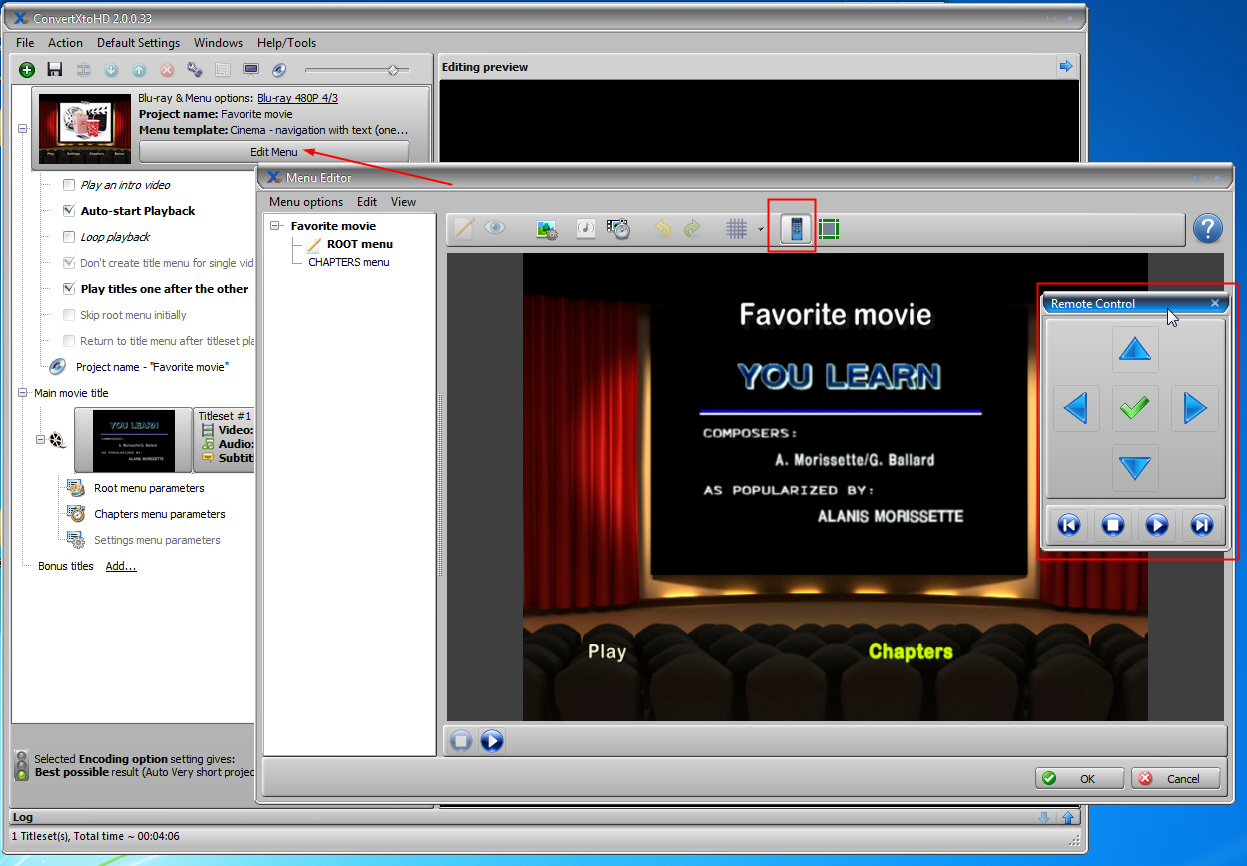1247x866 pixels.
Task: Click the move down arrow icon
Action: [x=111, y=70]
